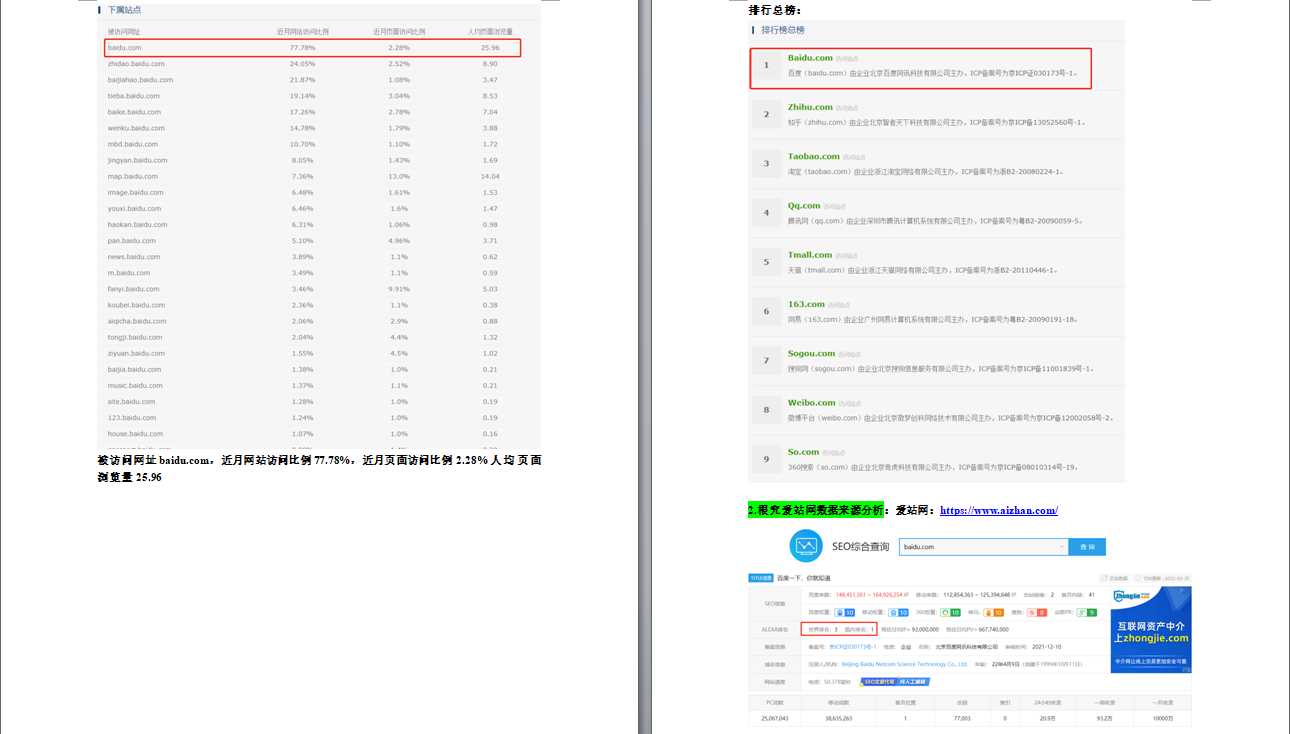Click the Baidu.com ranking title

coord(810,58)
